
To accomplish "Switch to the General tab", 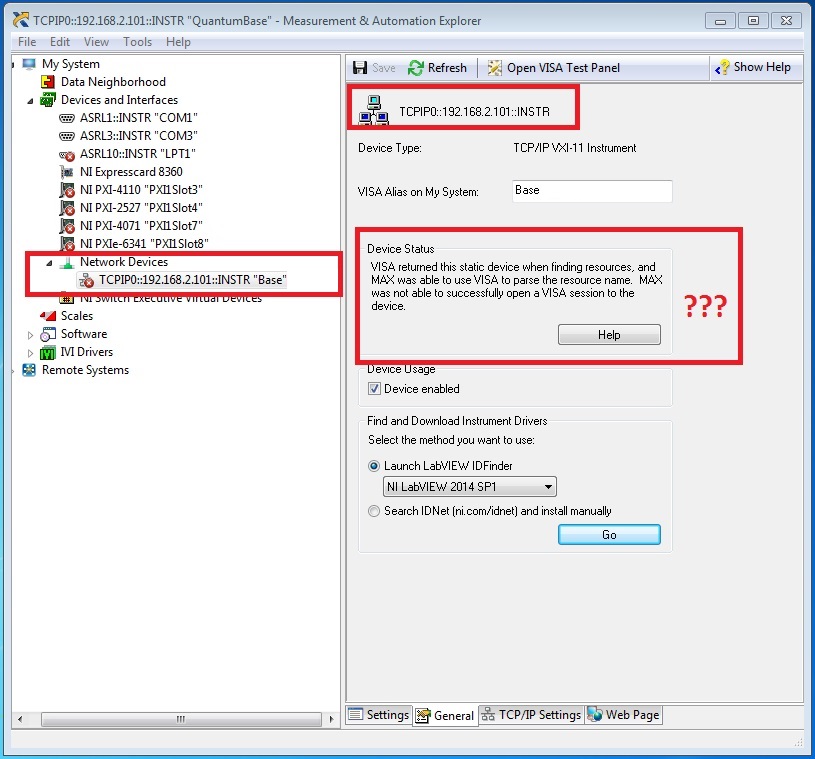I will 445,715.
